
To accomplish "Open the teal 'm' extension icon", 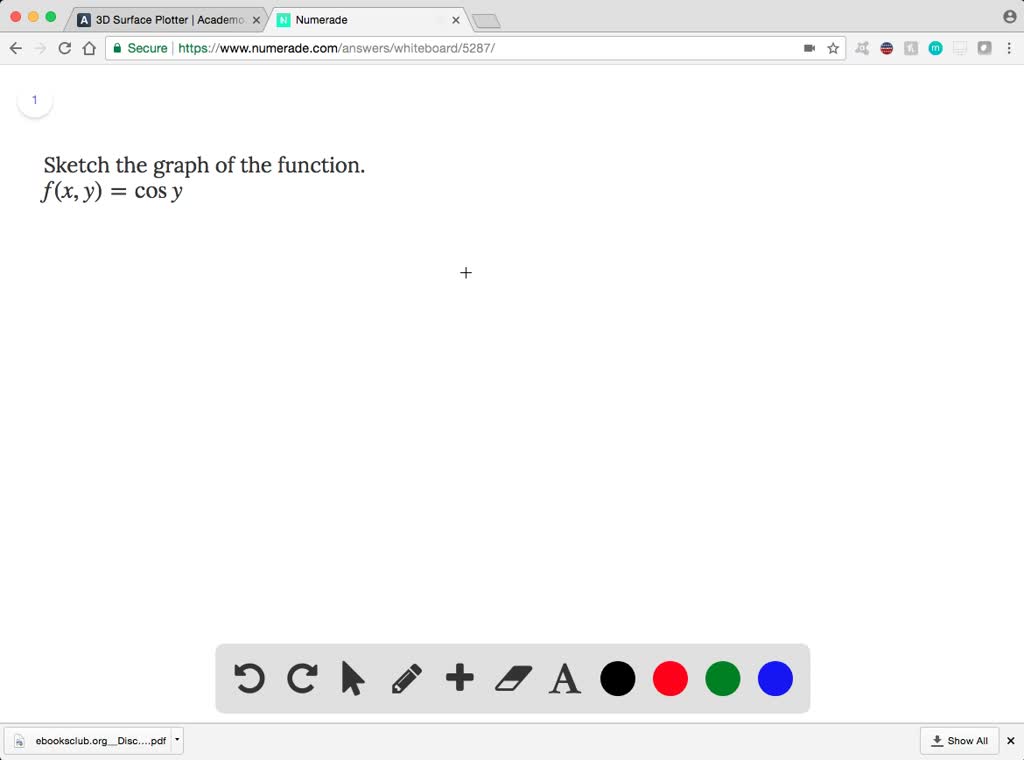I will click(934, 47).
